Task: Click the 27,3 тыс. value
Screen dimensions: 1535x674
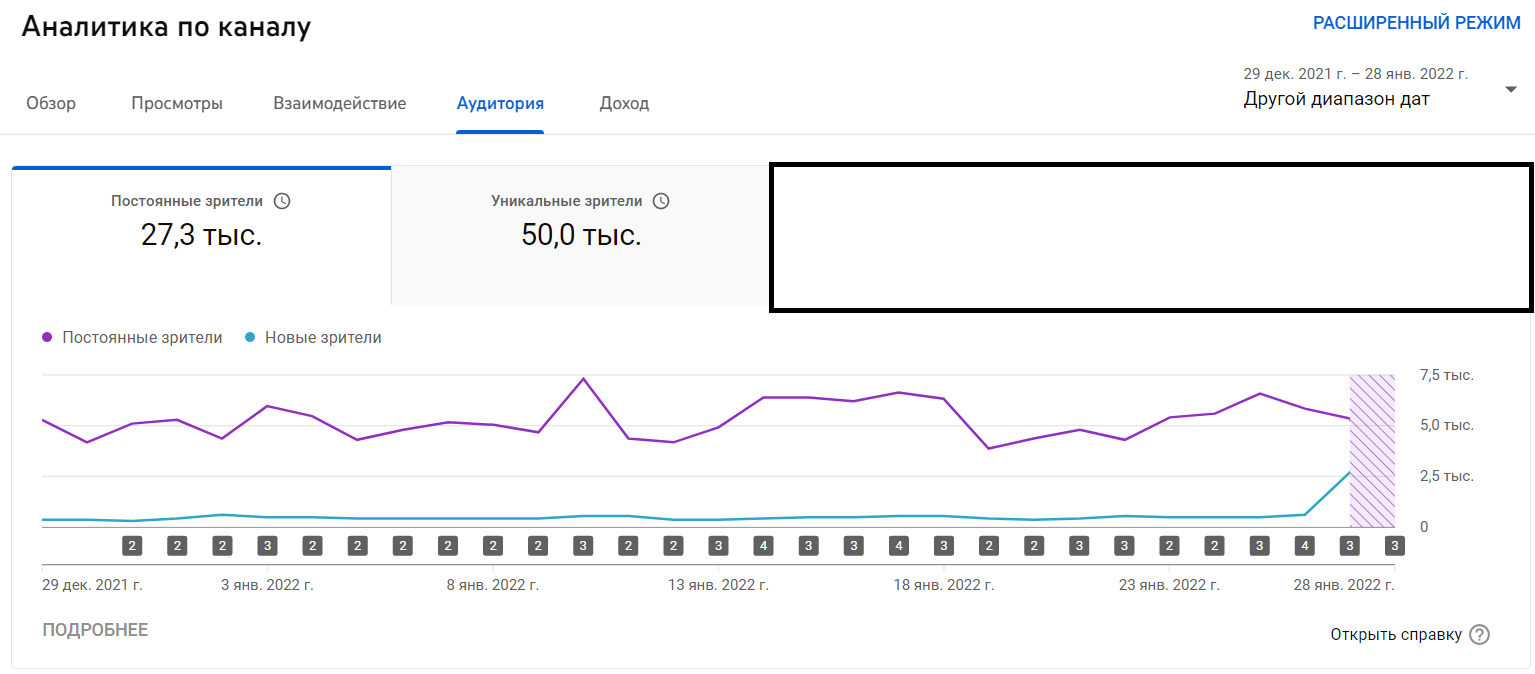Action: (201, 236)
